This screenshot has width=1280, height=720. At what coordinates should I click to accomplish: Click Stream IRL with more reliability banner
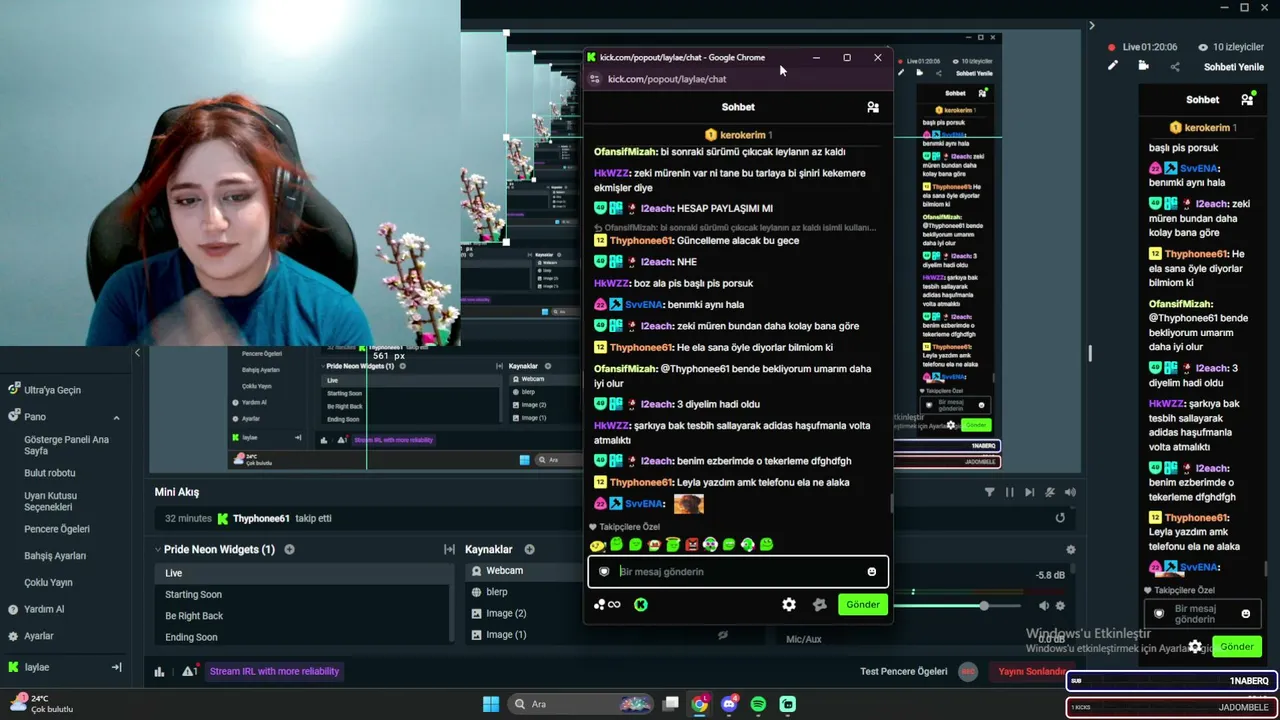tap(274, 672)
